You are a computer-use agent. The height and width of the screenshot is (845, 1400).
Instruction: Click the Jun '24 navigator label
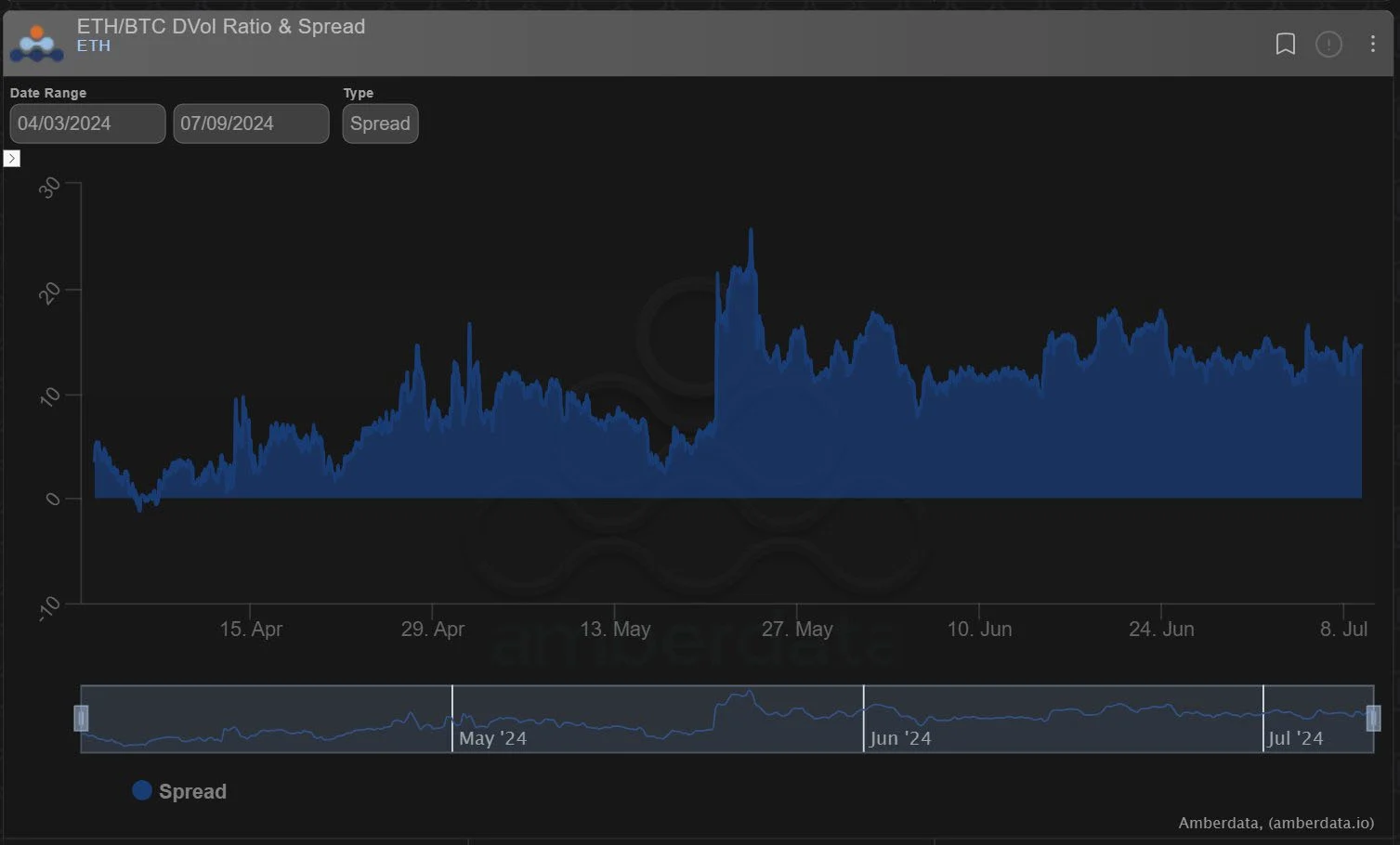[x=900, y=738]
